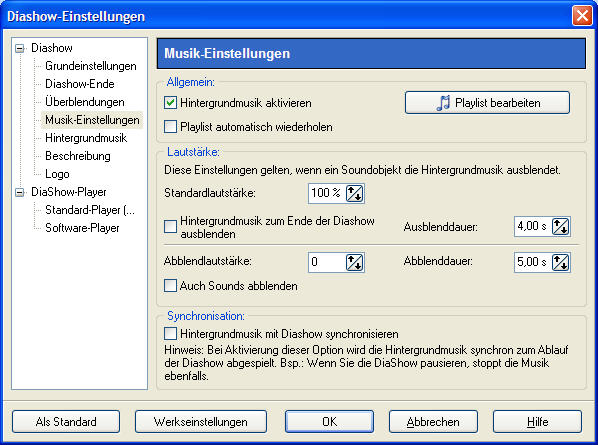Click in the Ausblenddauer 4,00 s field

533,227
